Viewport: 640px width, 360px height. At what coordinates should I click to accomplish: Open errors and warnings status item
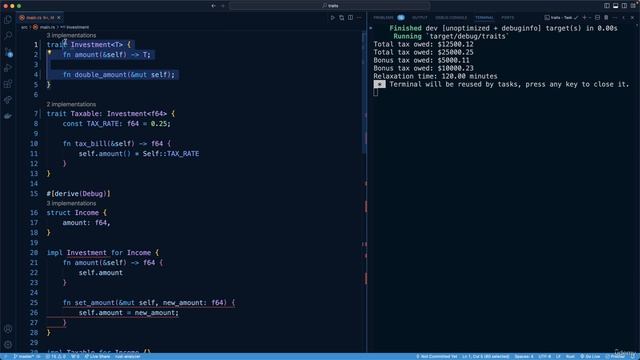click(56, 356)
